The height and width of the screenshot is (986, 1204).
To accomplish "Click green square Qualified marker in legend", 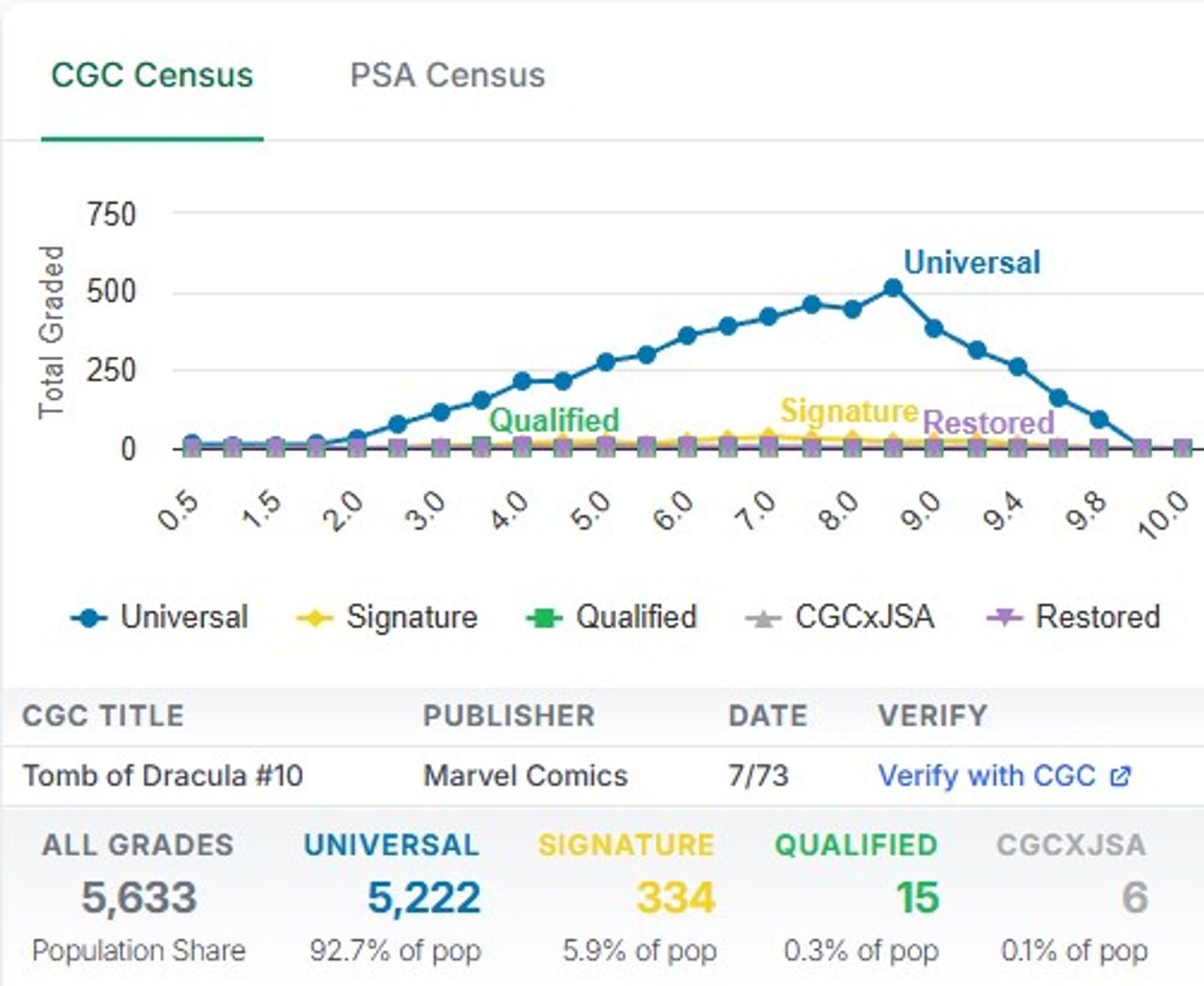I will click(x=544, y=618).
